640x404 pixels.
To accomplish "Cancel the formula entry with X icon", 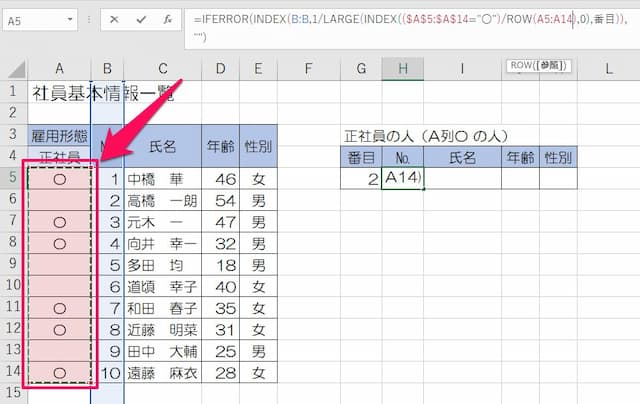I will (x=114, y=20).
